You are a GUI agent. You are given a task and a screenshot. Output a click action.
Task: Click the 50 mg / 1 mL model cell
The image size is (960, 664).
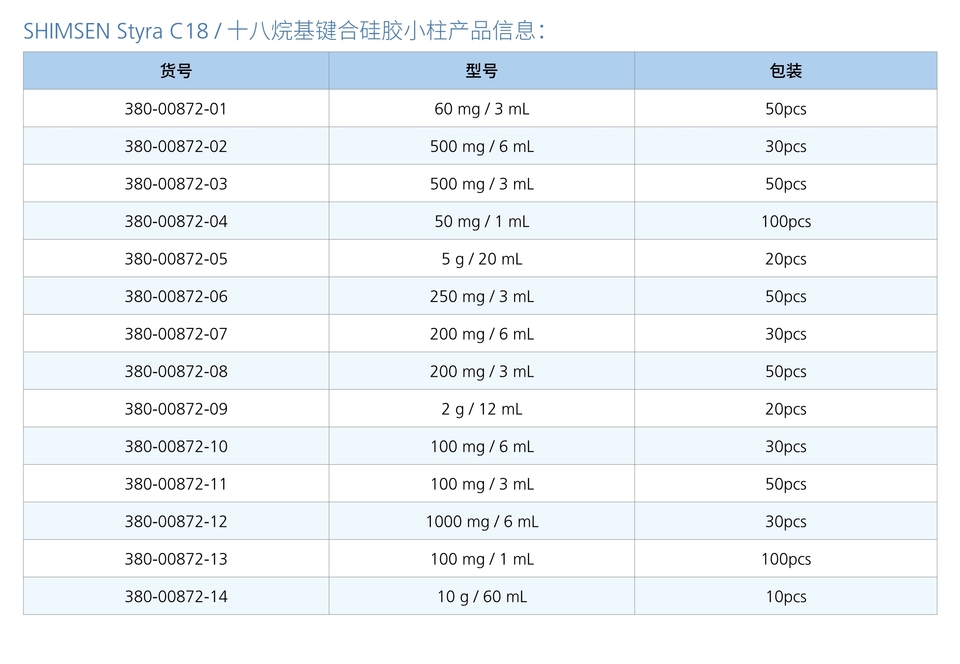(x=481, y=221)
